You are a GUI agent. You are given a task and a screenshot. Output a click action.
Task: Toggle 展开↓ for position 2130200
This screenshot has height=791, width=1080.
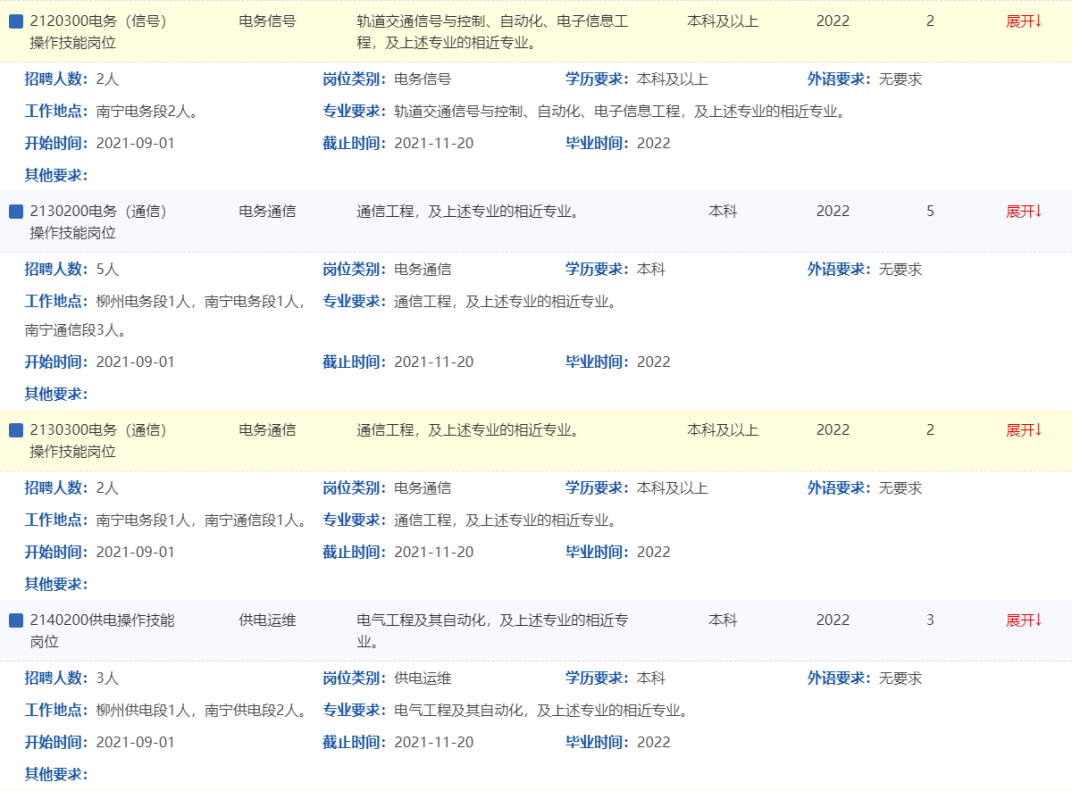(1023, 211)
